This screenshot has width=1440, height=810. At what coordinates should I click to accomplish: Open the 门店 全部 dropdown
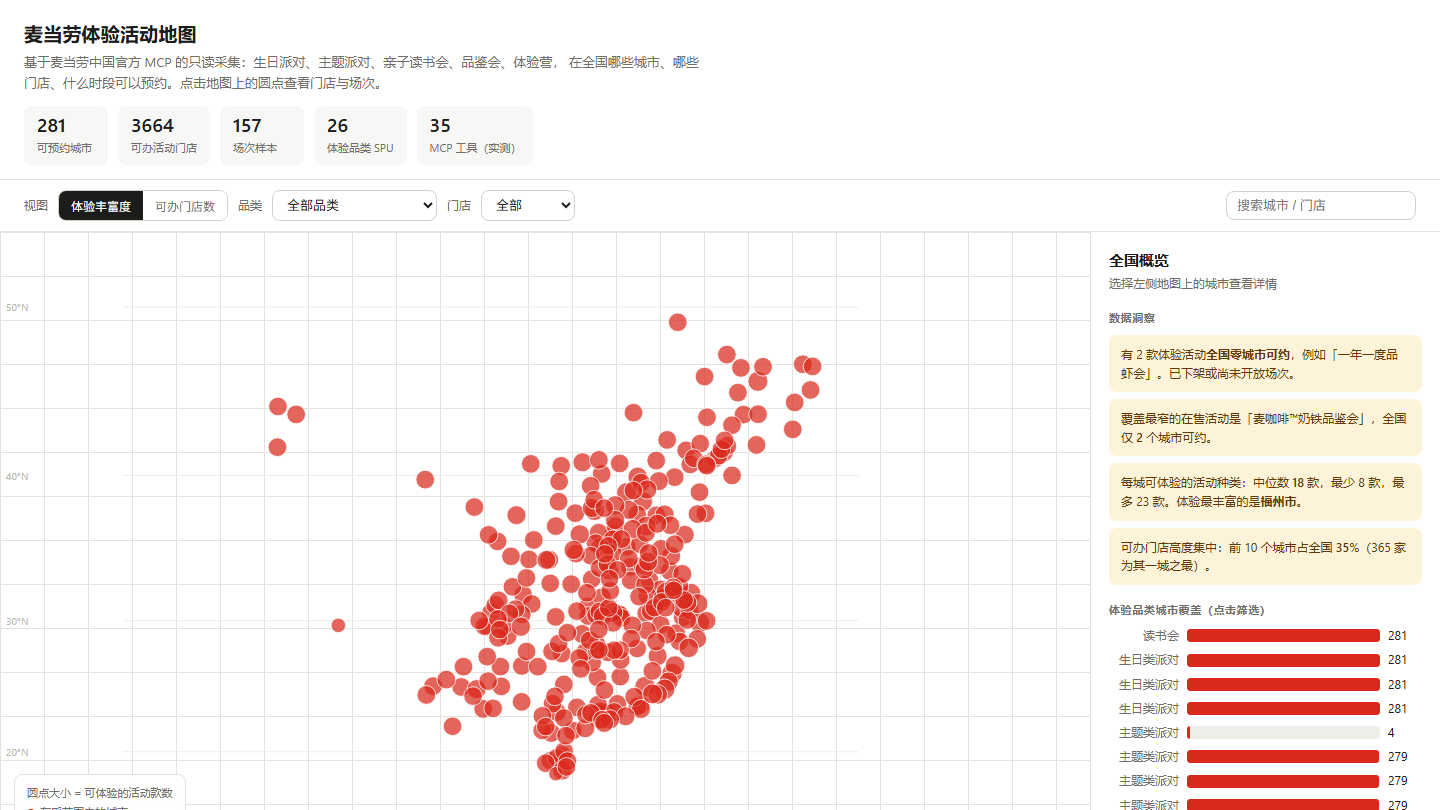click(x=528, y=205)
